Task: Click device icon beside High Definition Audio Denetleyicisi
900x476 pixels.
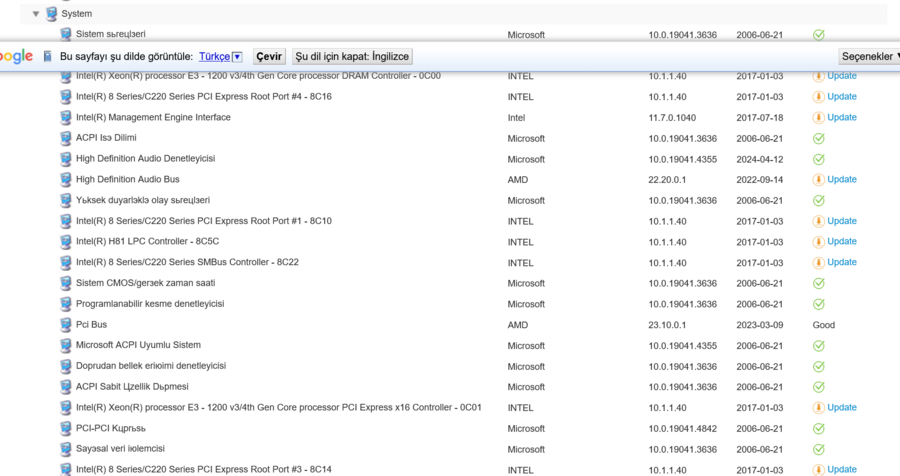Action: coord(66,159)
